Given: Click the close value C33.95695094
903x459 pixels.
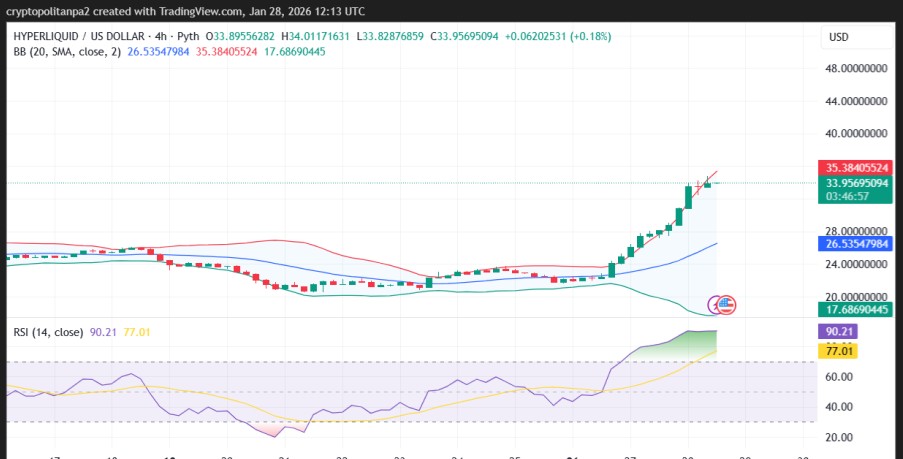Looking at the screenshot, I should coord(464,36).
